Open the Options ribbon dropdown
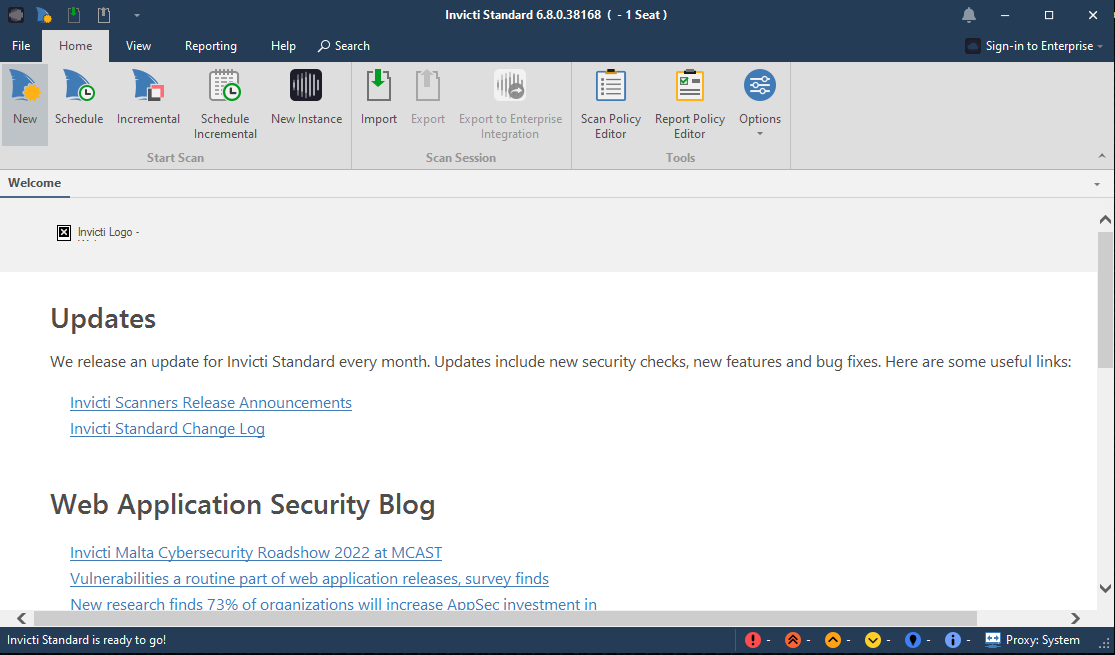 tap(759, 105)
